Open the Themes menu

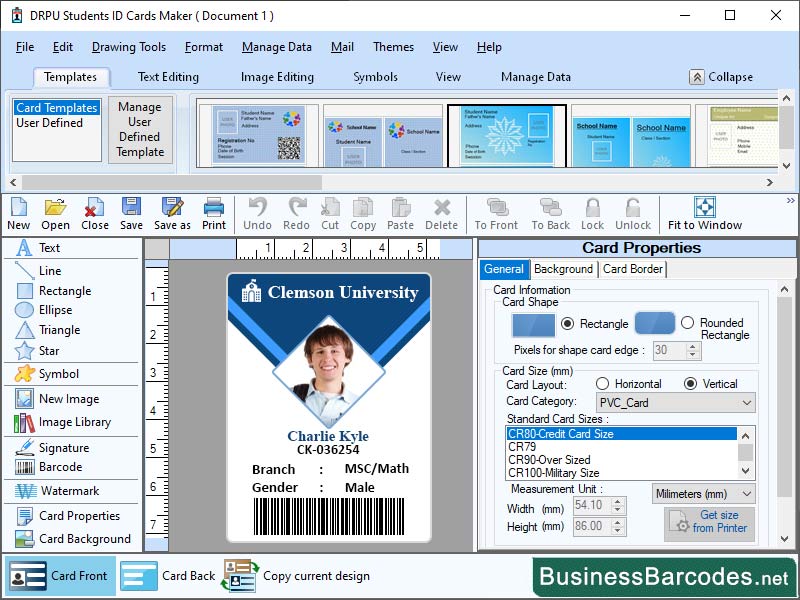coord(393,46)
